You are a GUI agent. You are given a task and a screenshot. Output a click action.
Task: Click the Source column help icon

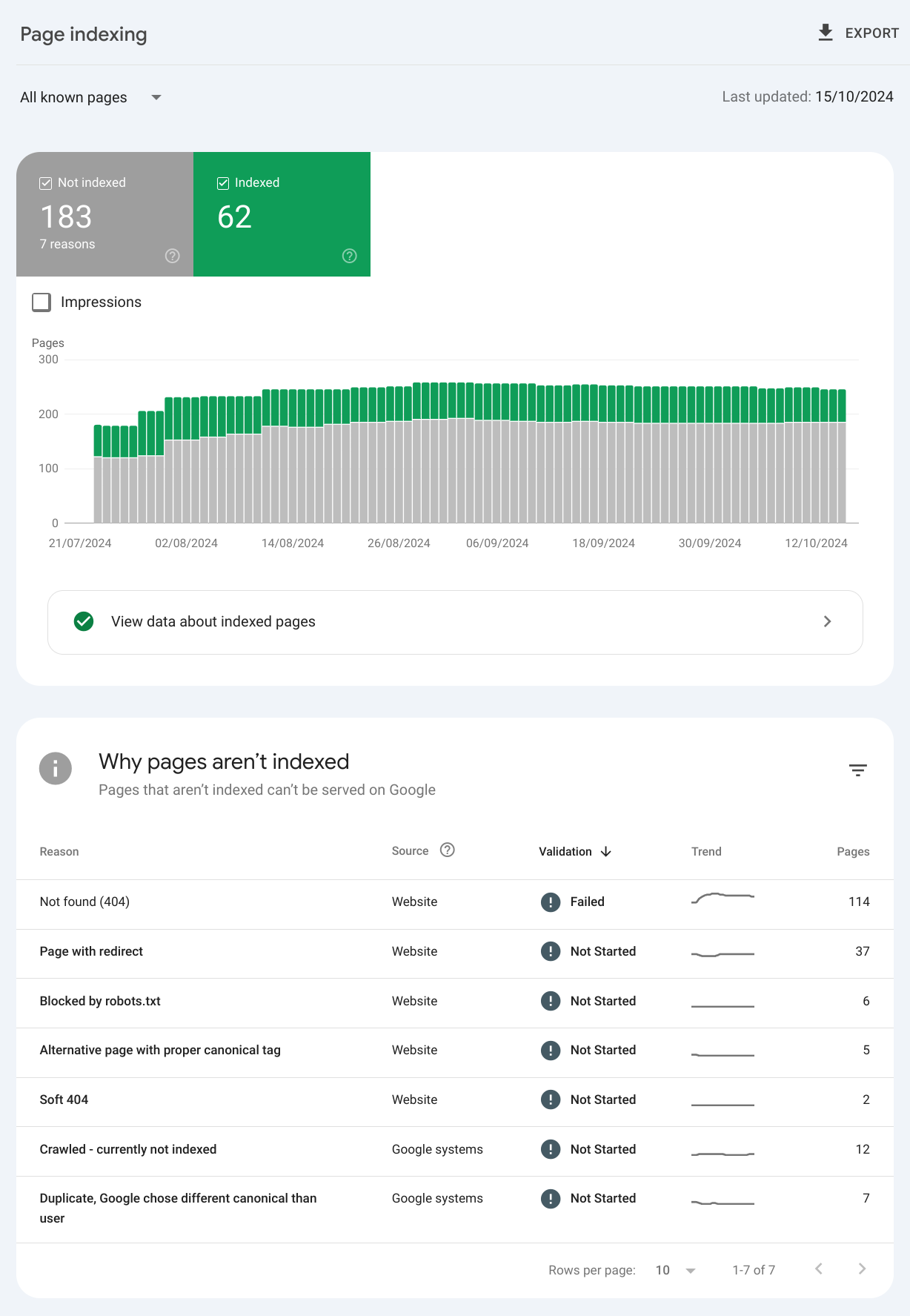(x=447, y=850)
